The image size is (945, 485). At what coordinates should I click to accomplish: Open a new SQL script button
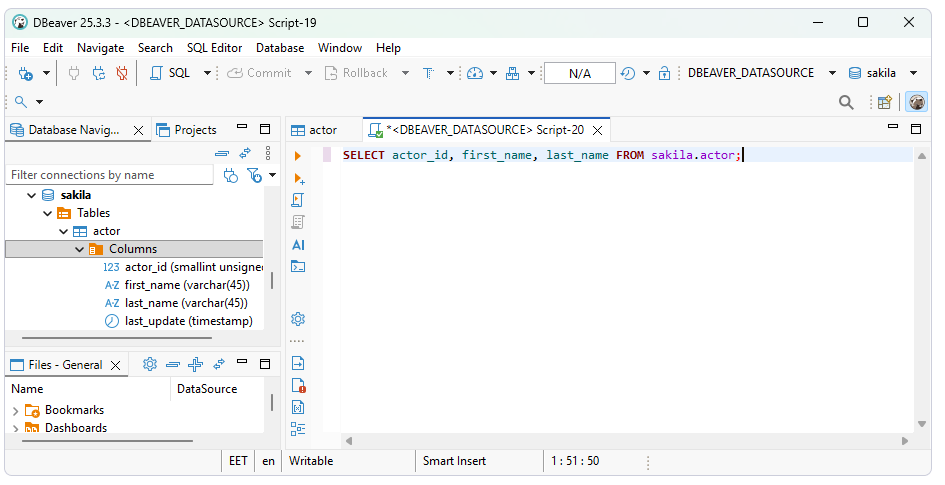click(x=170, y=74)
